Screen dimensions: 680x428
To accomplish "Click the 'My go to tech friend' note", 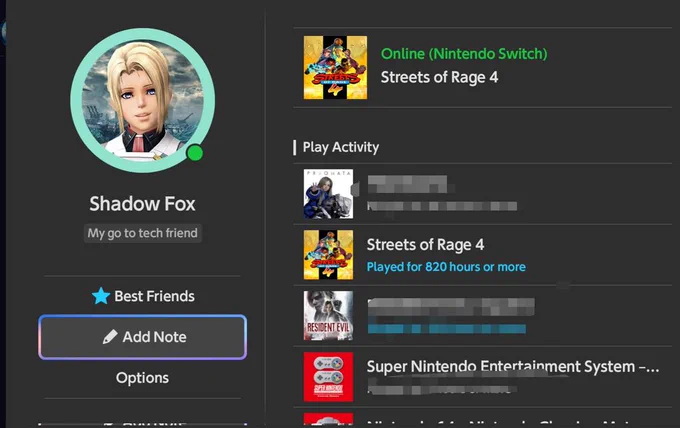I will click(142, 233).
